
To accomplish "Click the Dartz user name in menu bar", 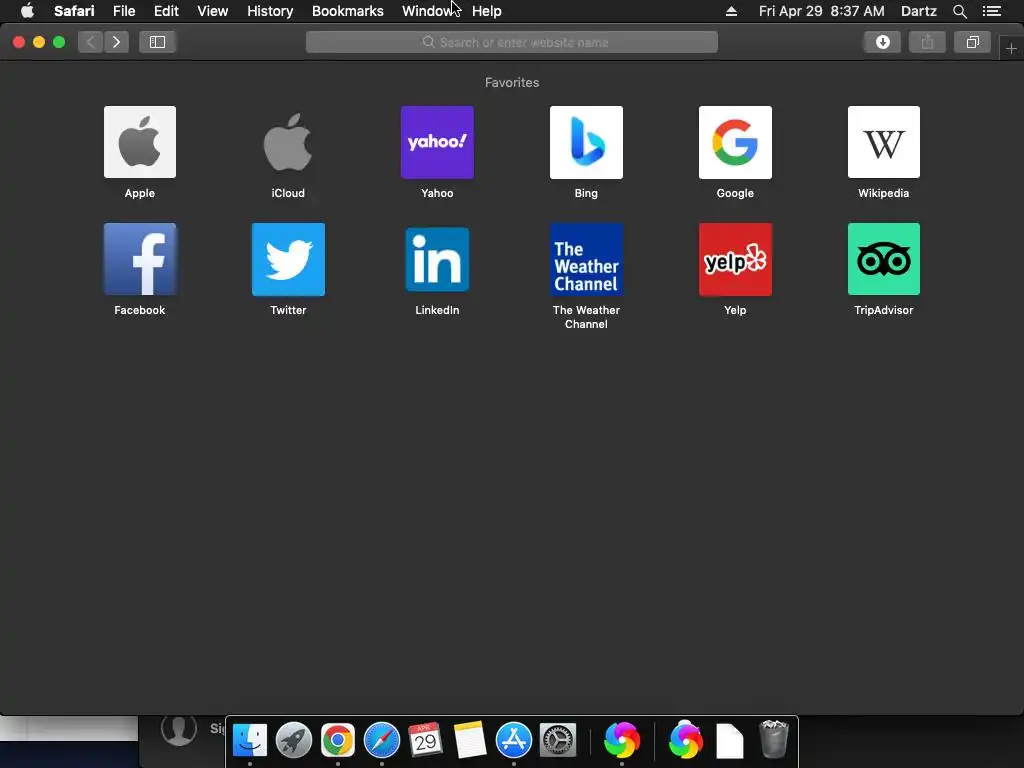I will coord(918,11).
